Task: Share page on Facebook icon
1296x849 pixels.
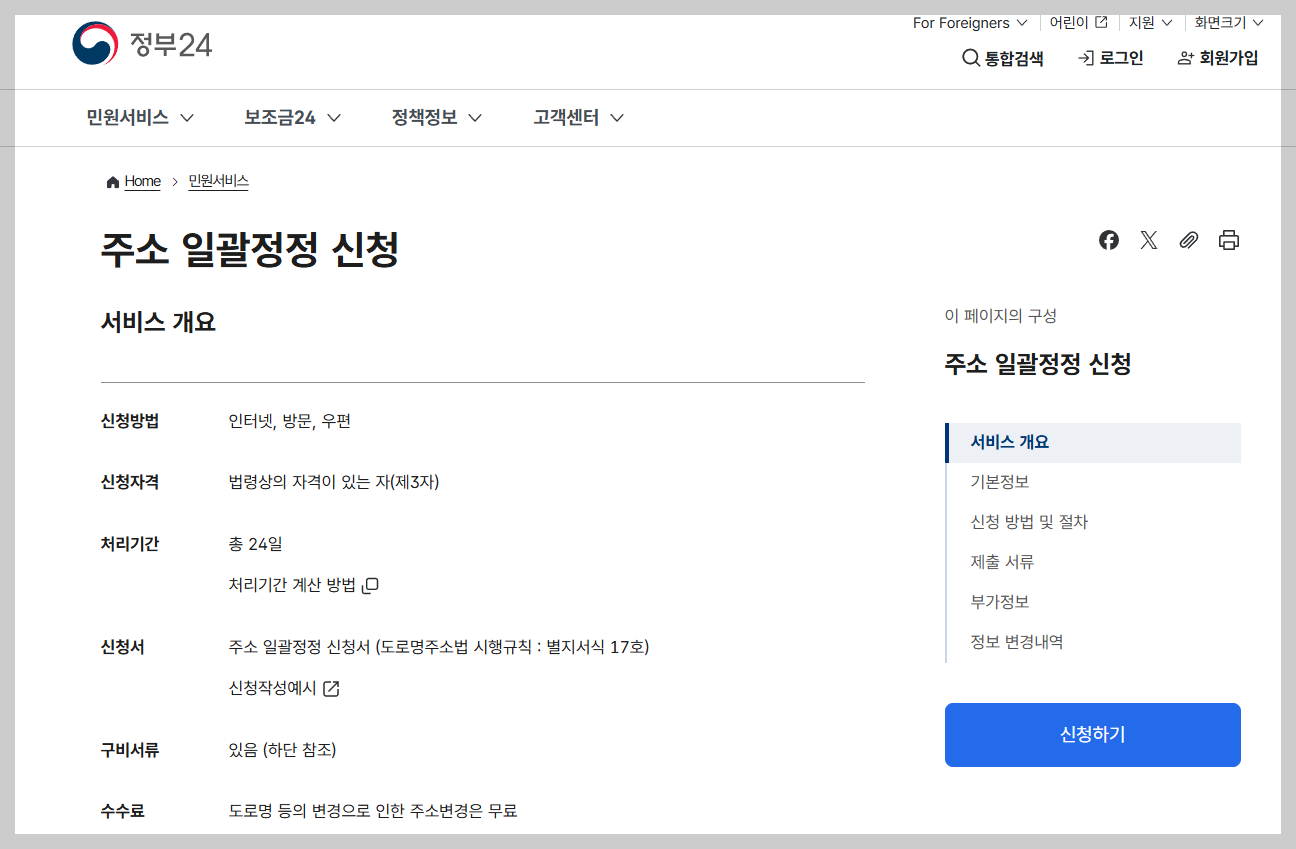Action: point(1109,240)
